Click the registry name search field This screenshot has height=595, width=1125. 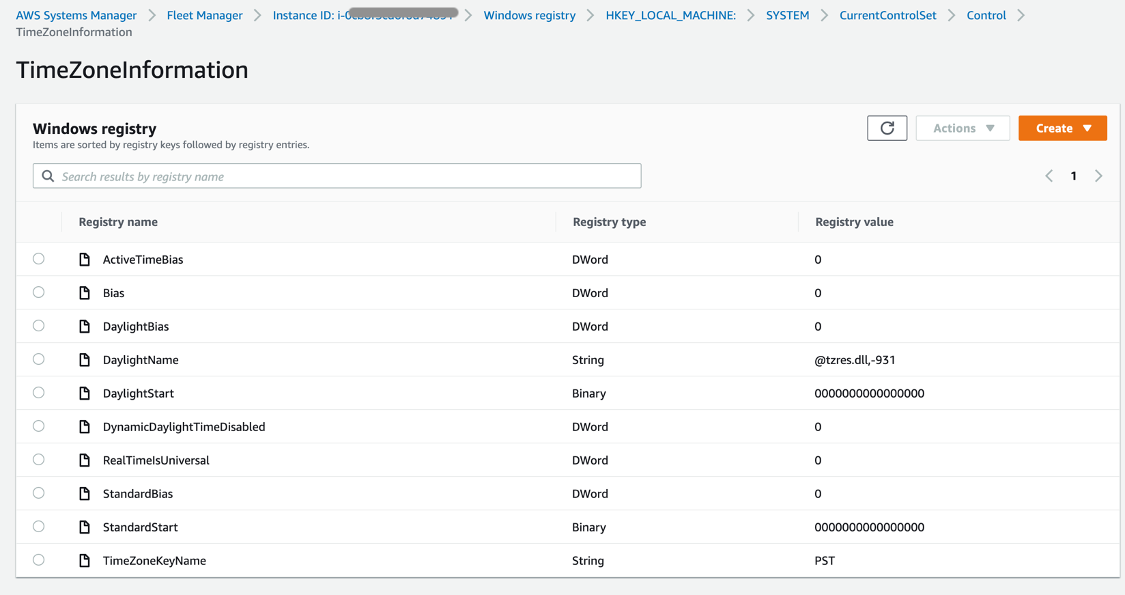click(340, 175)
